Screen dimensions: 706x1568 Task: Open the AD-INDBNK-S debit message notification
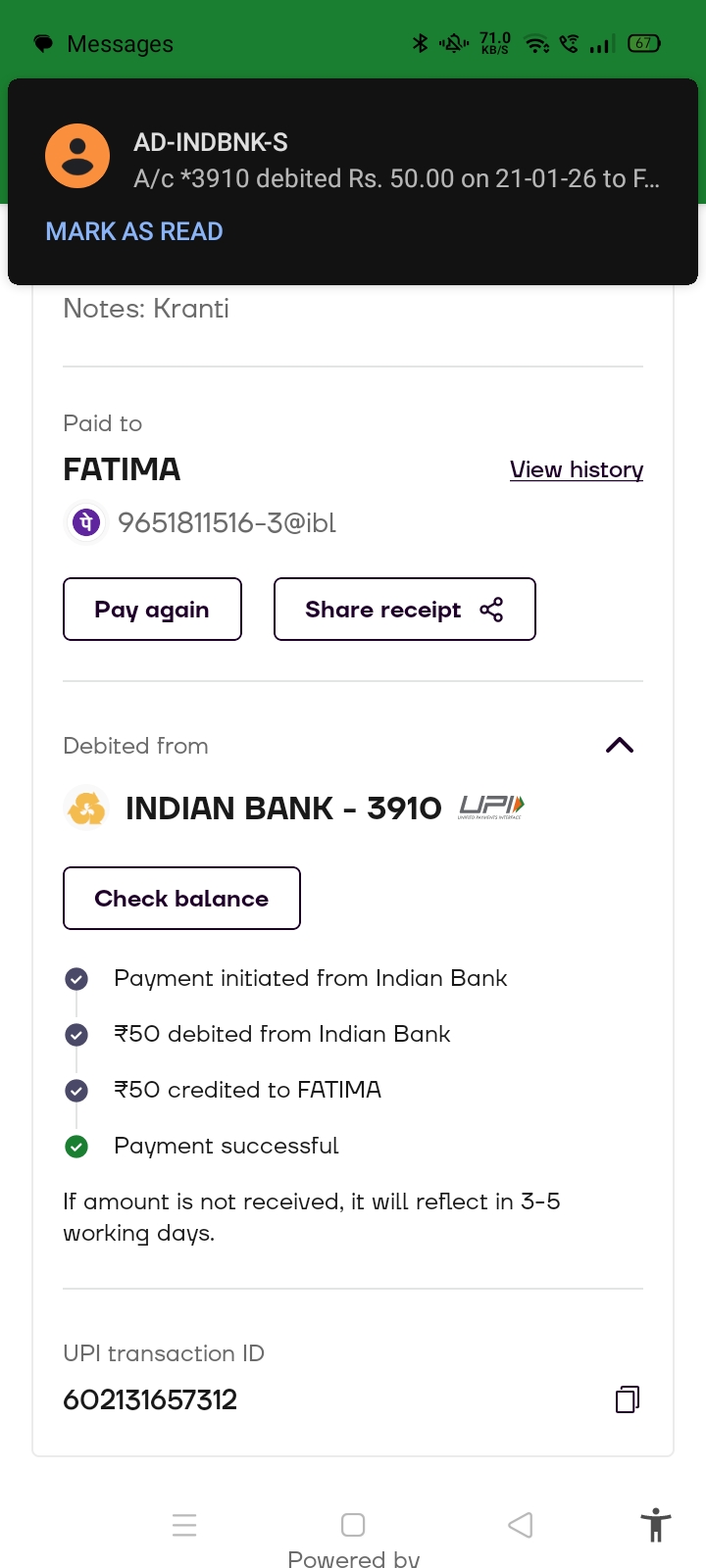[396, 162]
